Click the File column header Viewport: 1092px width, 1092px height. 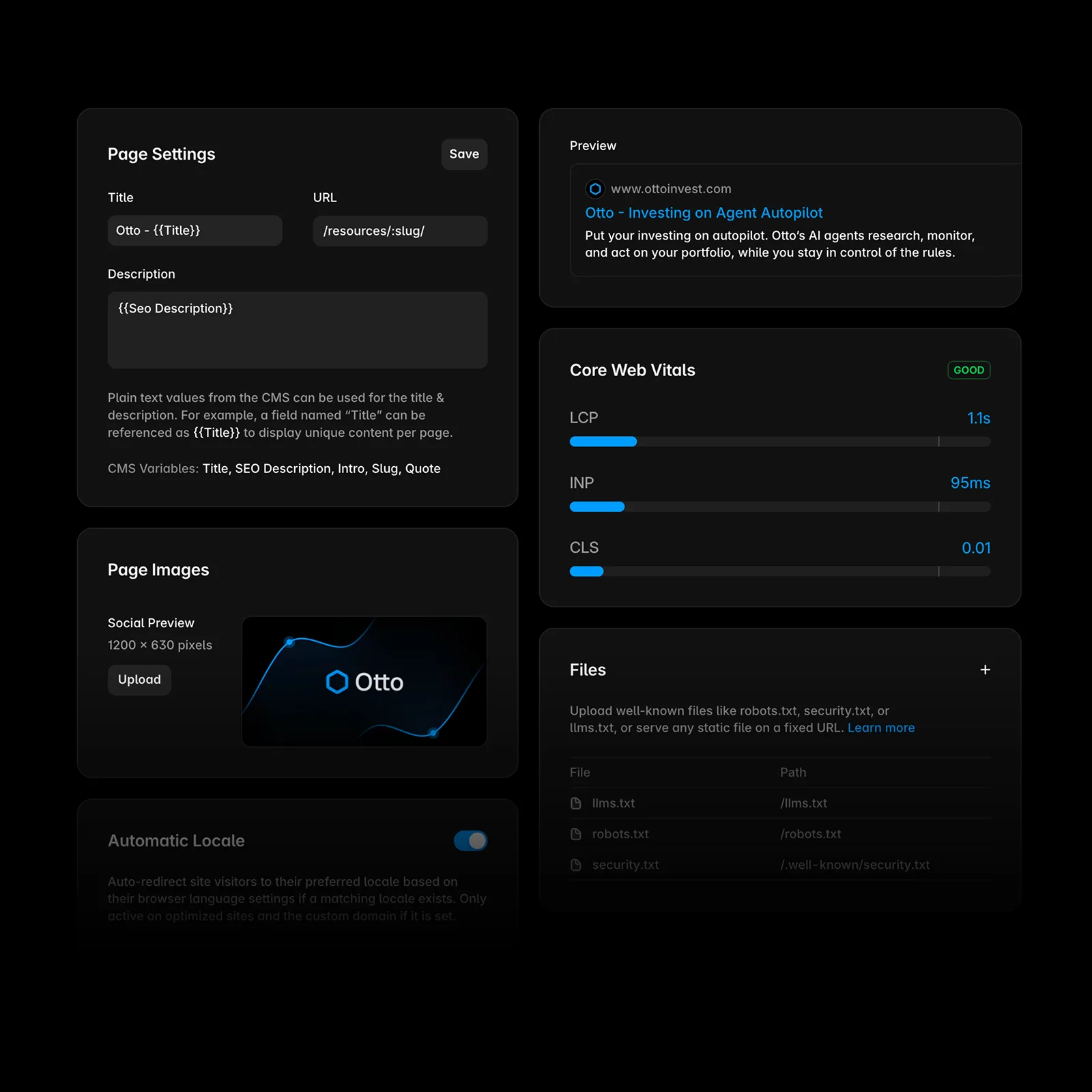[x=580, y=773]
